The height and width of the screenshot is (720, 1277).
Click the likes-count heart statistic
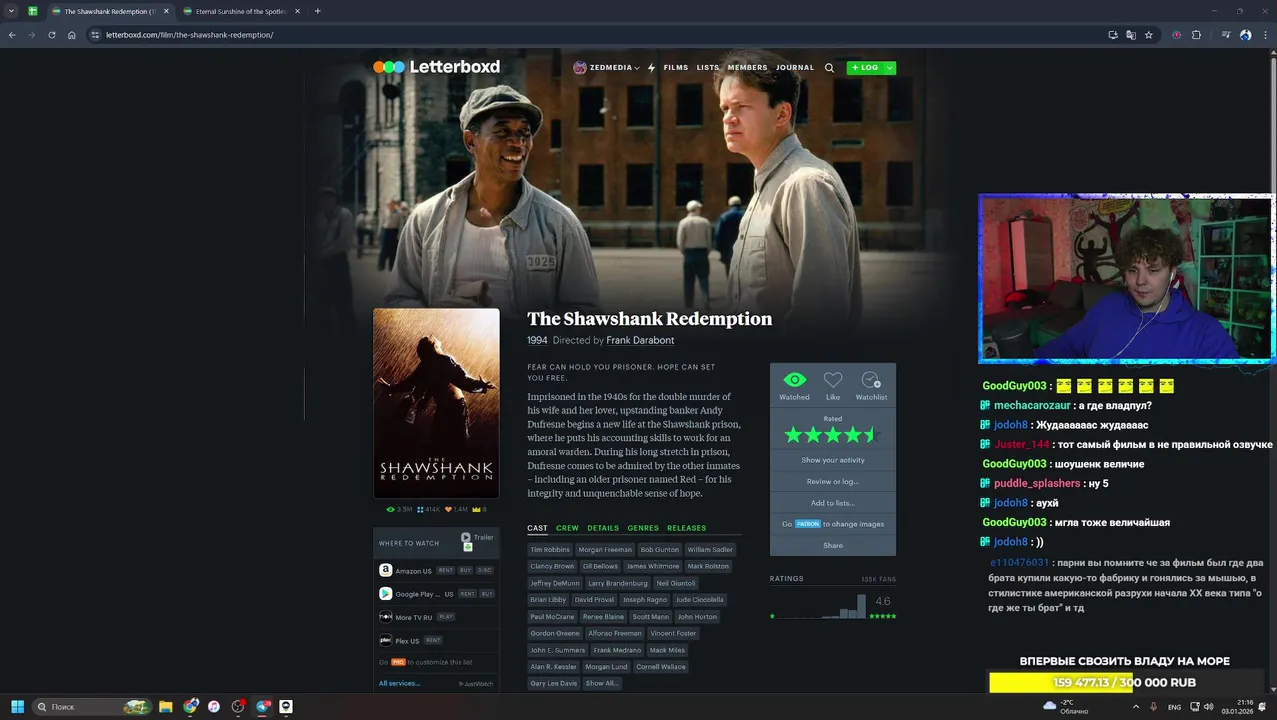456,509
